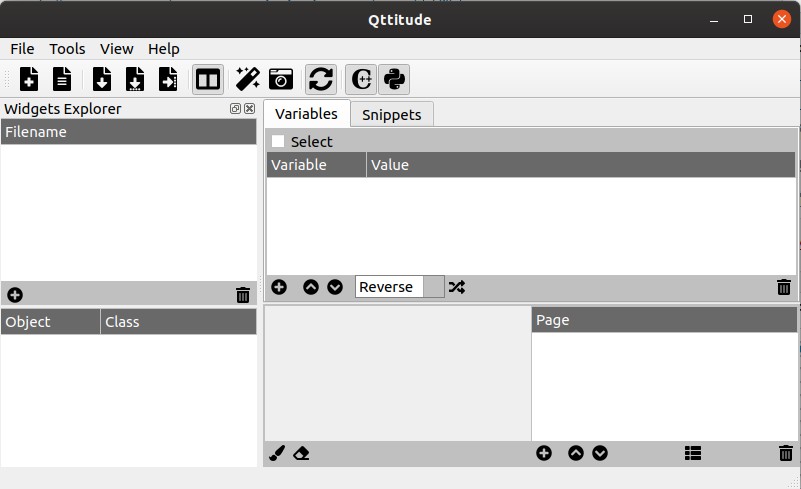This screenshot has height=489, width=801.
Task: Float the Widgets Explorer panel
Action: pos(235,108)
